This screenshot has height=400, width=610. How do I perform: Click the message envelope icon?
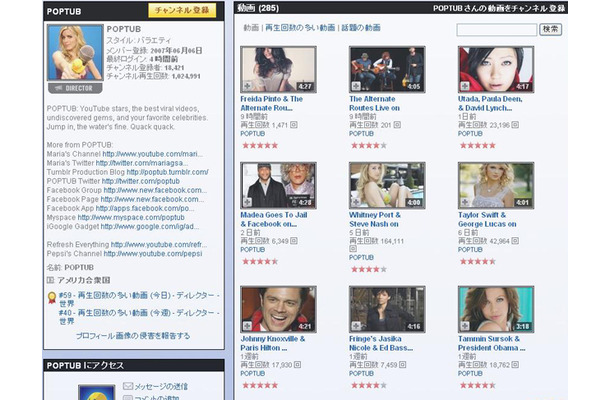[128, 386]
